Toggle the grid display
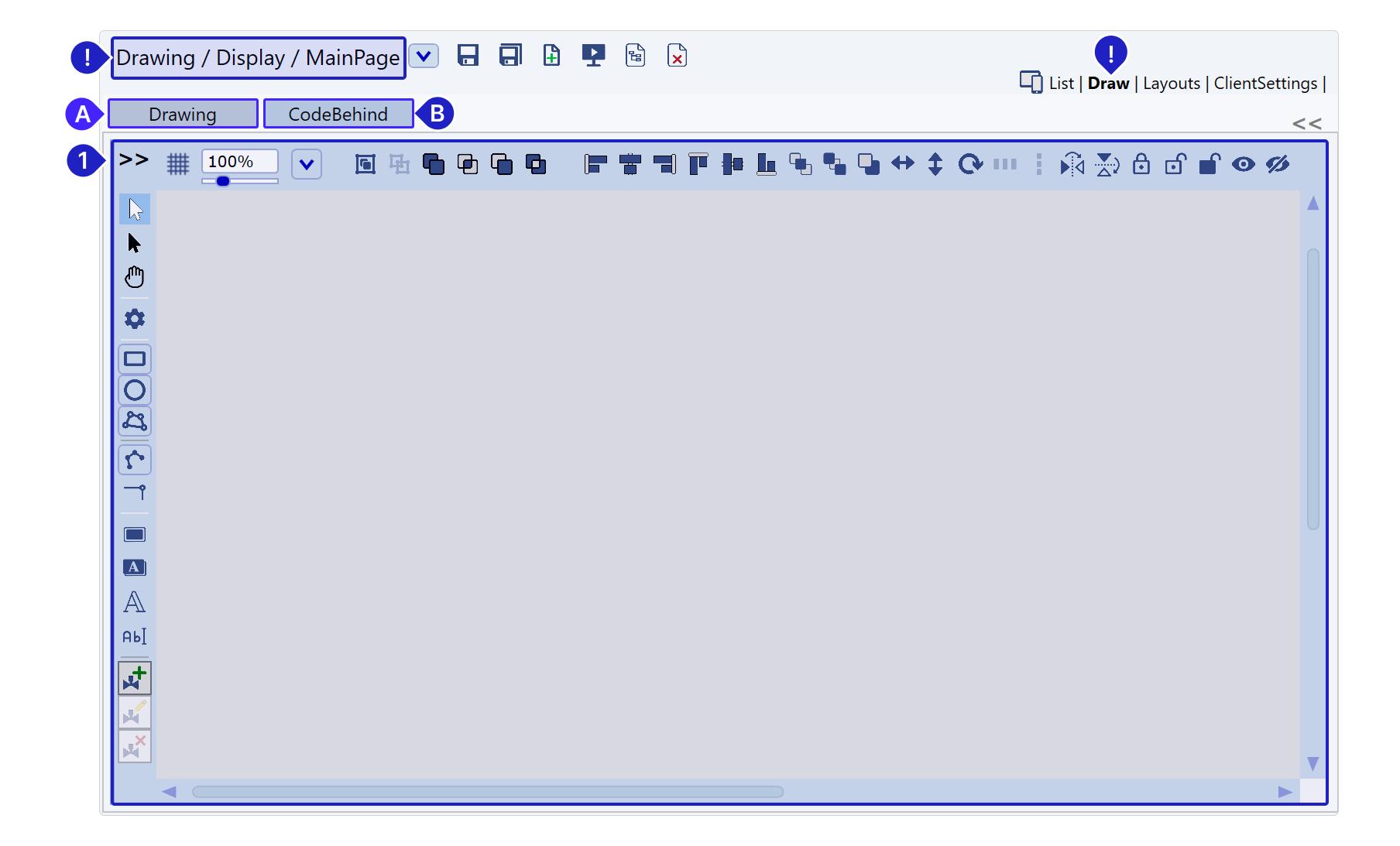Image resolution: width=1400 pixels, height=846 pixels. (x=178, y=164)
